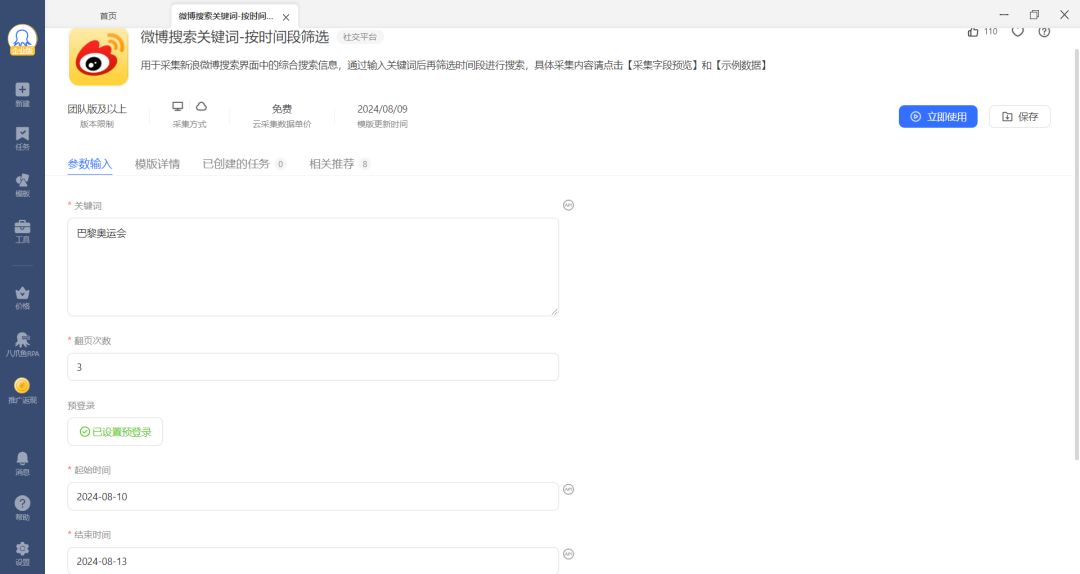1080x574 pixels.
Task: Click the heart favorite icon
Action: click(1017, 32)
